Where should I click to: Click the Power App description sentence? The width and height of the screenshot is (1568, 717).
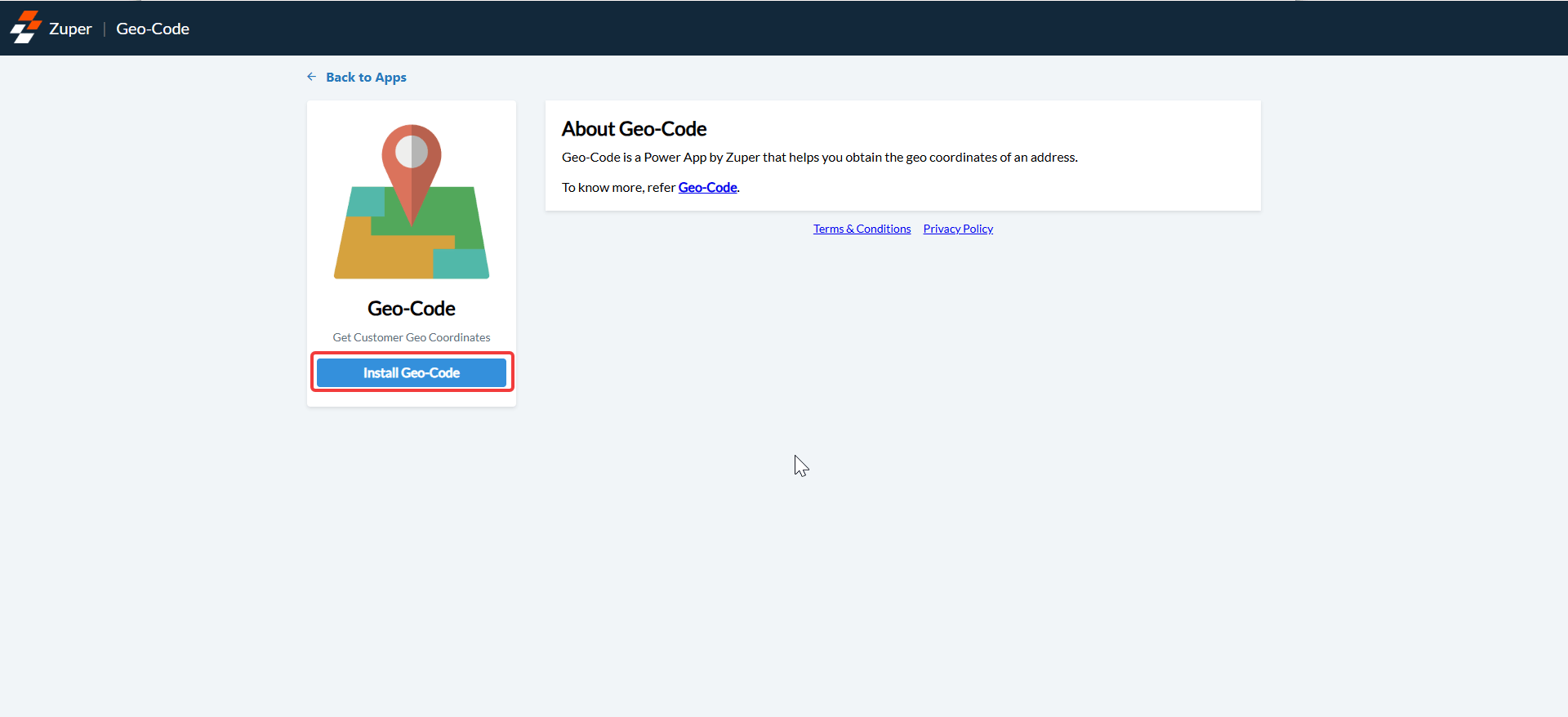[x=820, y=158]
